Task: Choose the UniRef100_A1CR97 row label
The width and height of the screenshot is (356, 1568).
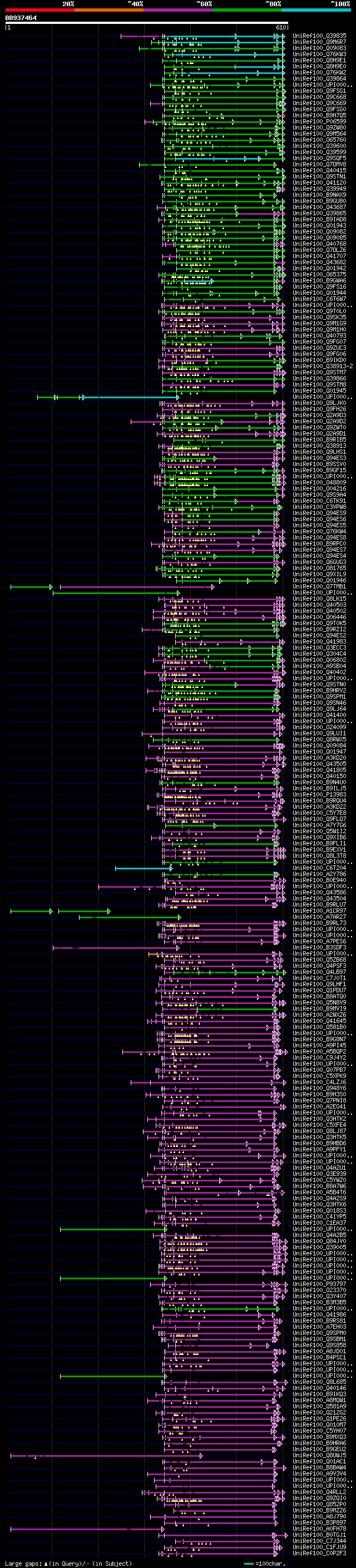Action: (319, 911)
